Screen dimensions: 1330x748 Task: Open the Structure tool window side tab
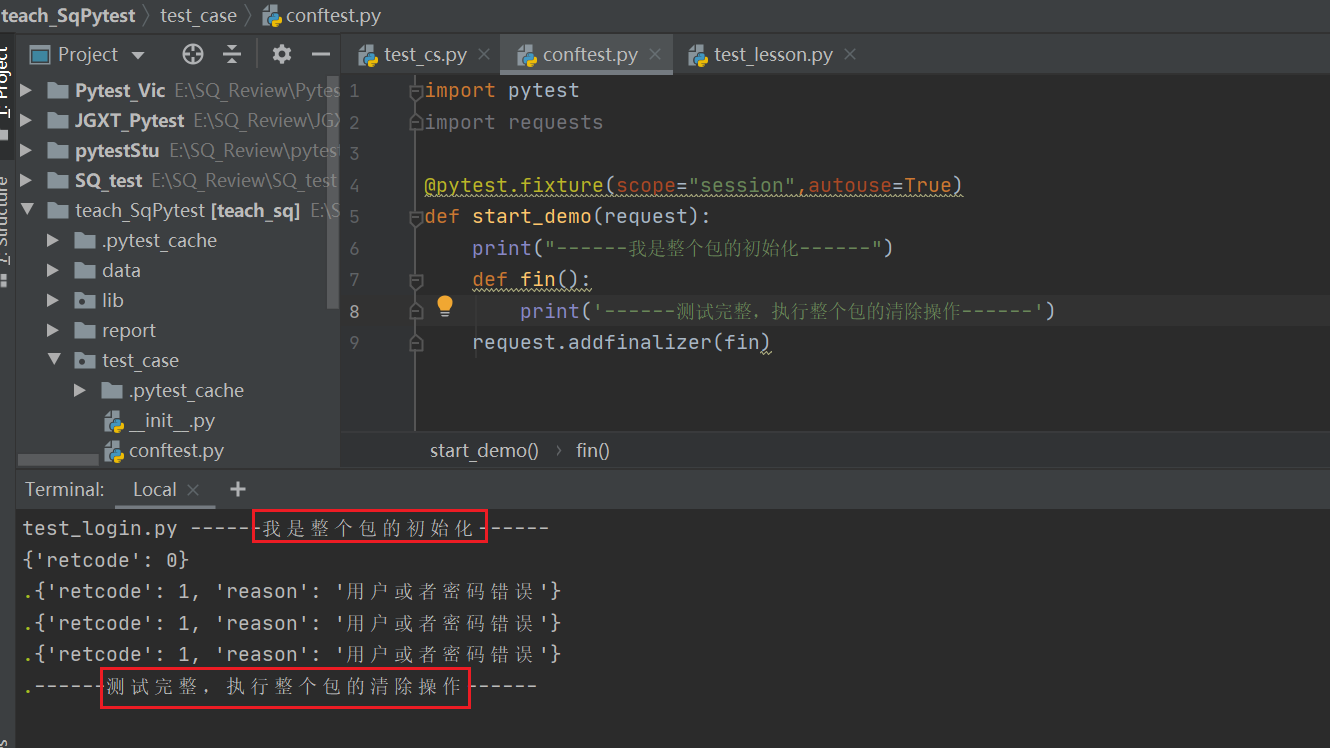point(5,232)
